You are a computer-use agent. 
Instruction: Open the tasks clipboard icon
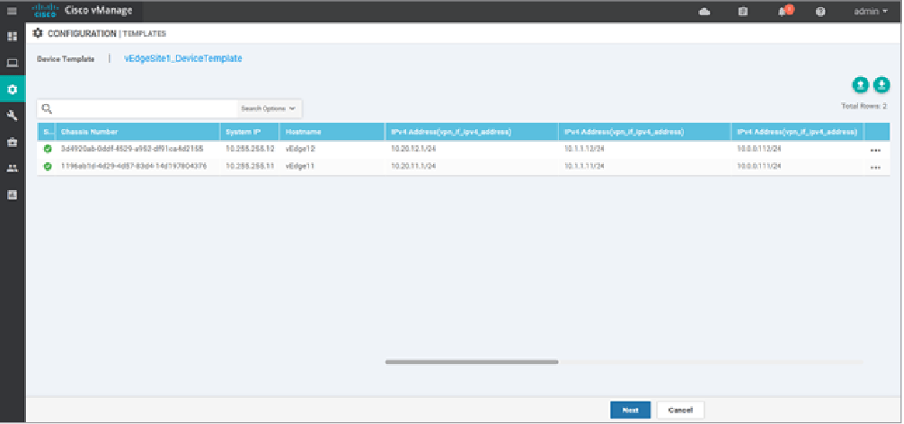[x=743, y=12]
